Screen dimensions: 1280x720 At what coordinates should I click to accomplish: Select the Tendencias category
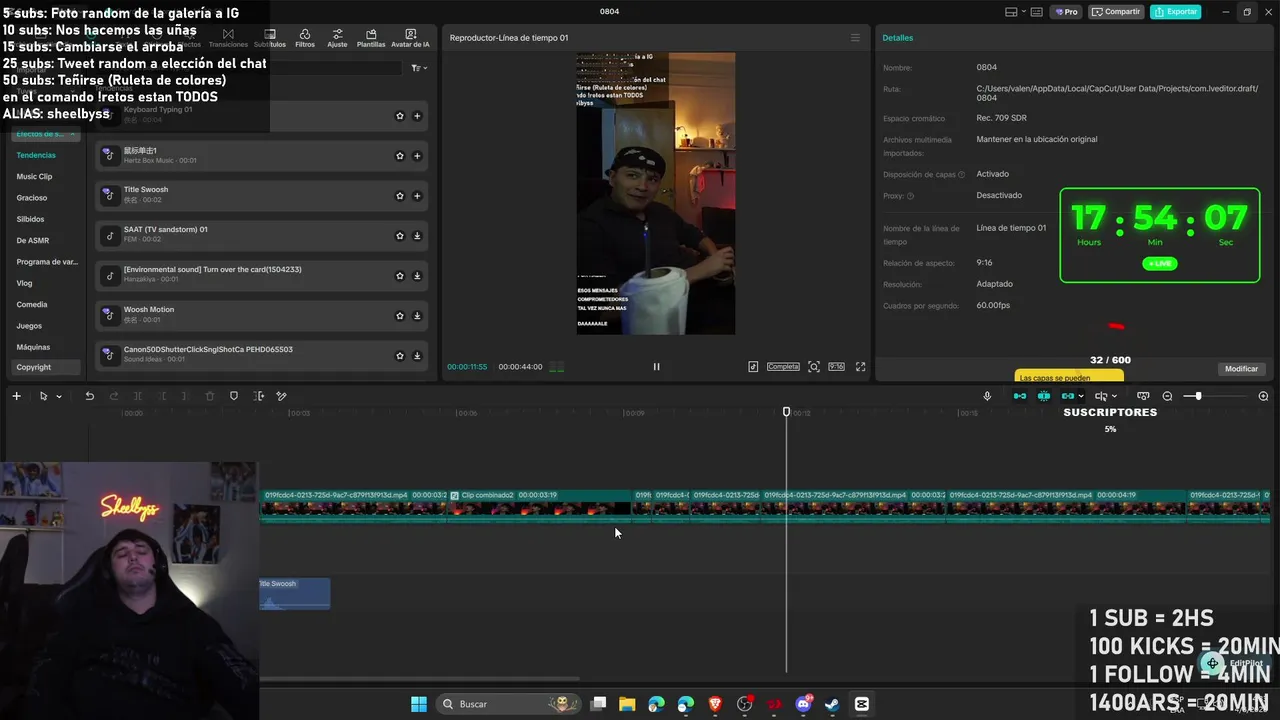36,155
